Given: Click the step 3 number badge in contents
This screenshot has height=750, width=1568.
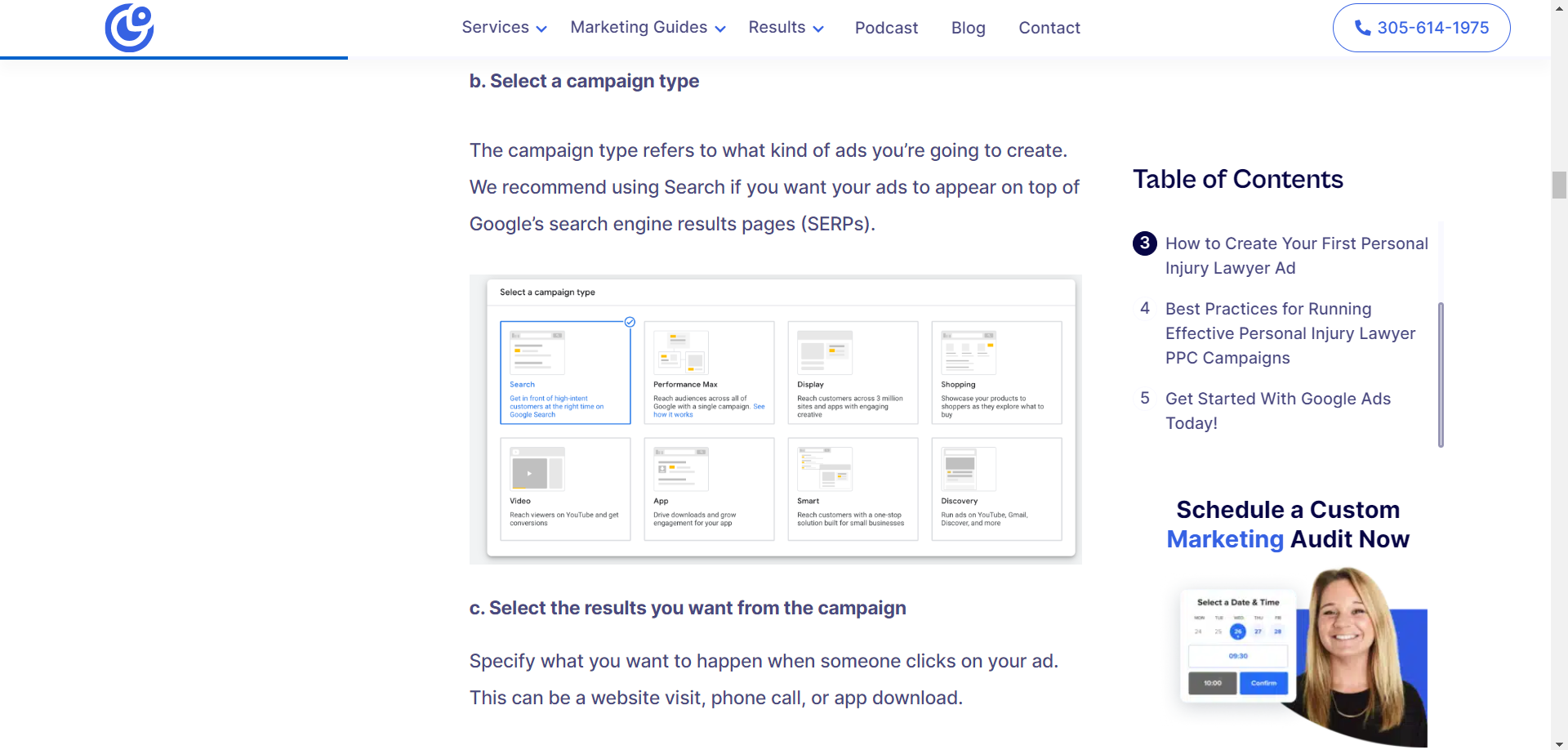Looking at the screenshot, I should click(x=1144, y=243).
